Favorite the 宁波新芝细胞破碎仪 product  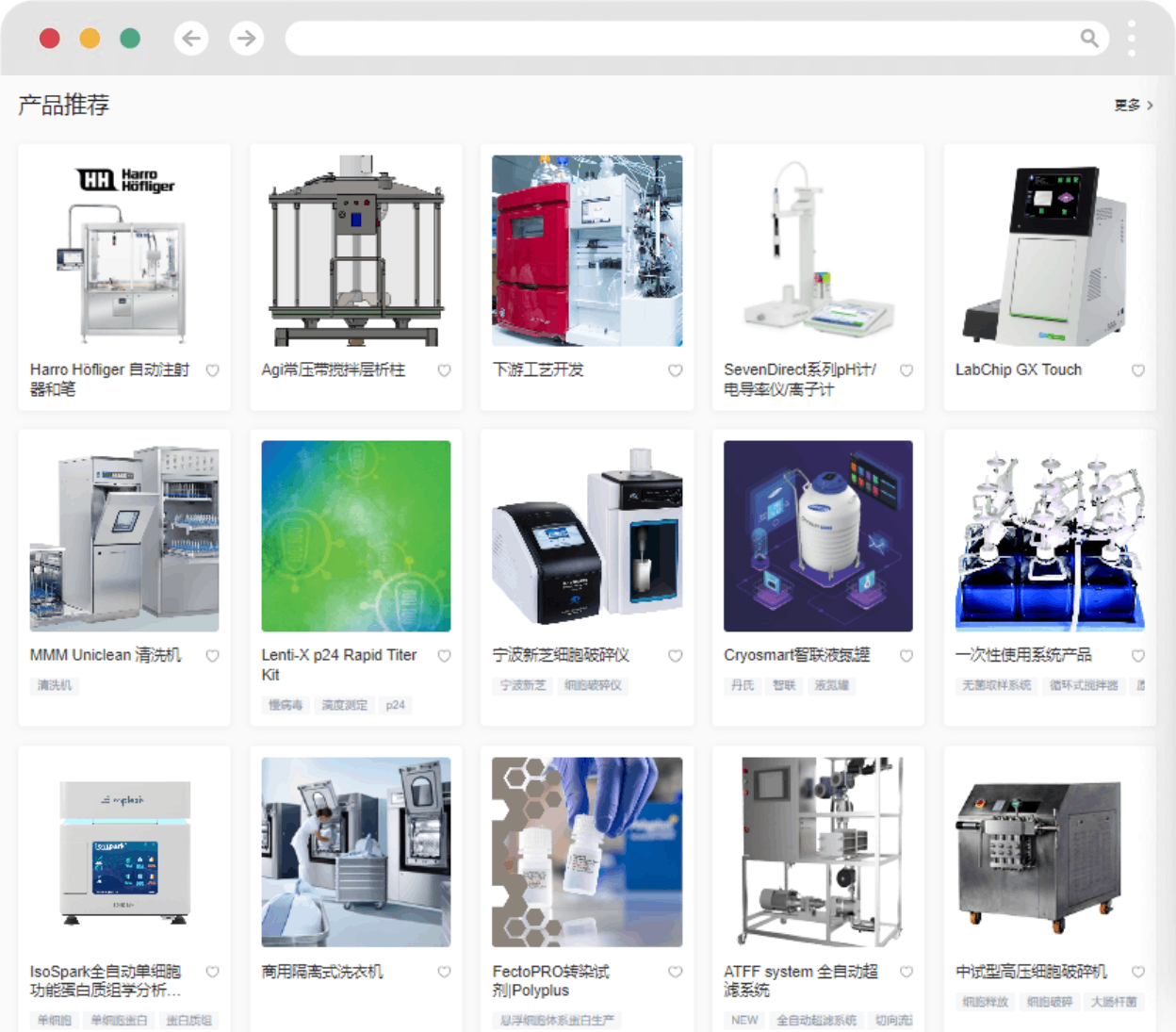point(676,656)
